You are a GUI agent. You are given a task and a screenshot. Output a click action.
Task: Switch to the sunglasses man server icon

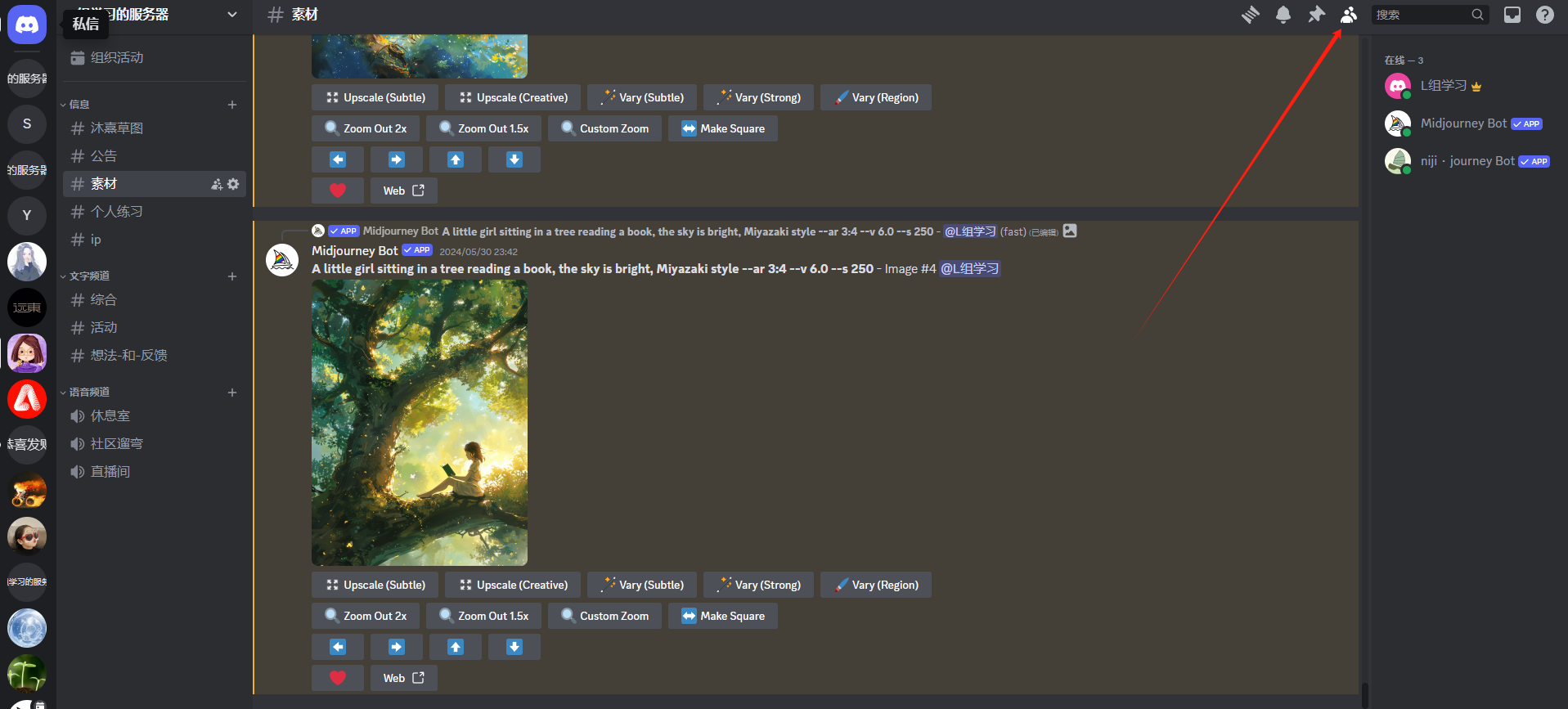click(27, 536)
